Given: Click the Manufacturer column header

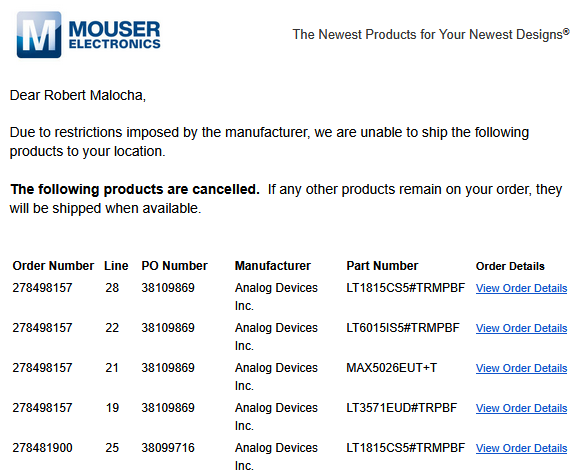Looking at the screenshot, I should click(273, 266).
